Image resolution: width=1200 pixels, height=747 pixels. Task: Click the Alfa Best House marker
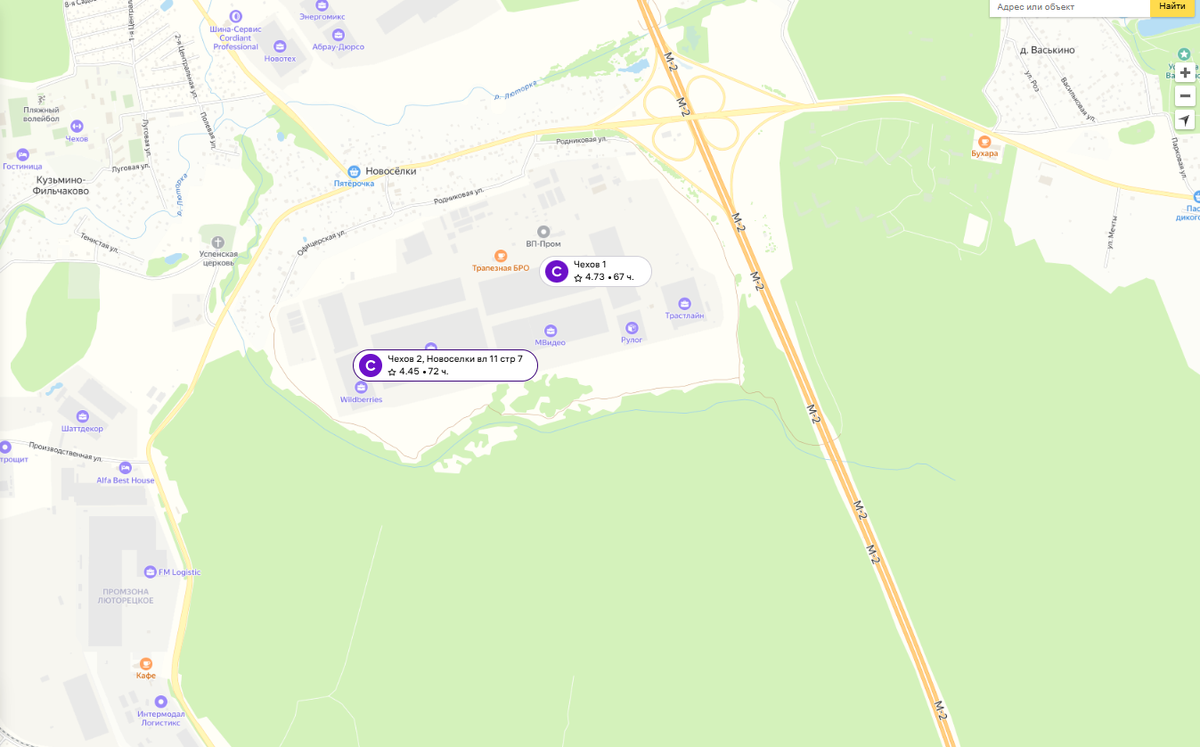[125, 468]
